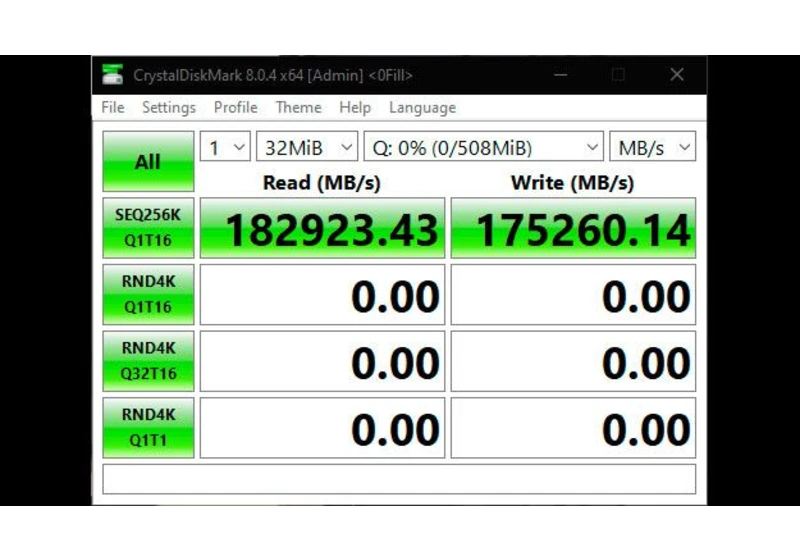Start the RND4K Q1T16 test

[148, 294]
